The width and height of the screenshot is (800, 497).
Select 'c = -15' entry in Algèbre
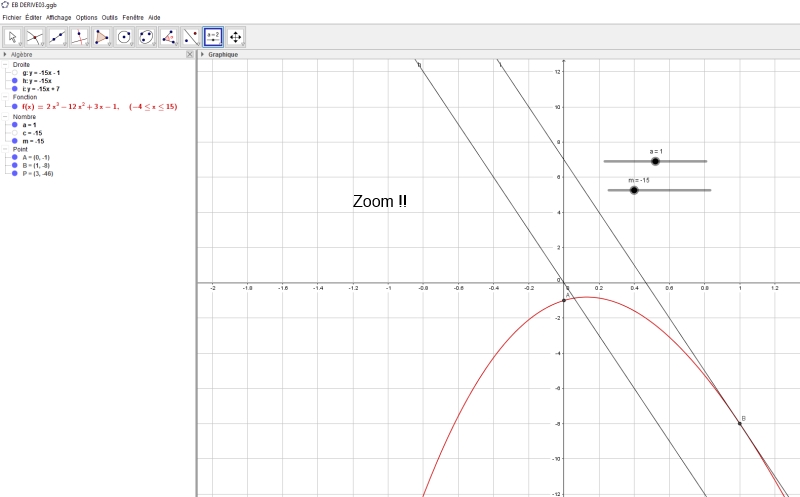32,133
